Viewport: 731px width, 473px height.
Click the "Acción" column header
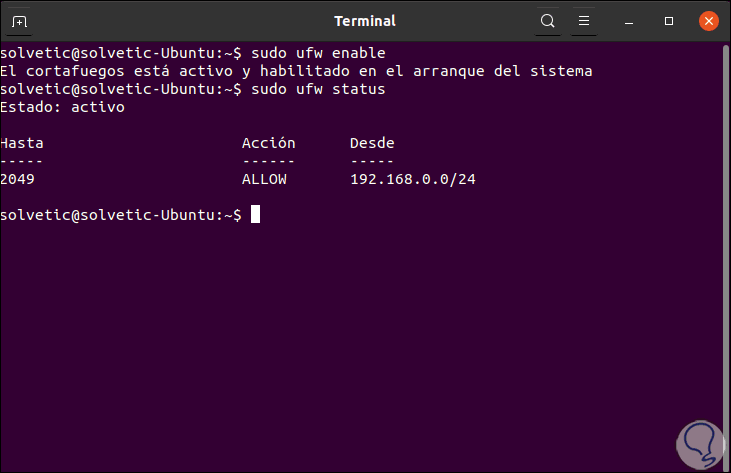pyautogui.click(x=268, y=143)
